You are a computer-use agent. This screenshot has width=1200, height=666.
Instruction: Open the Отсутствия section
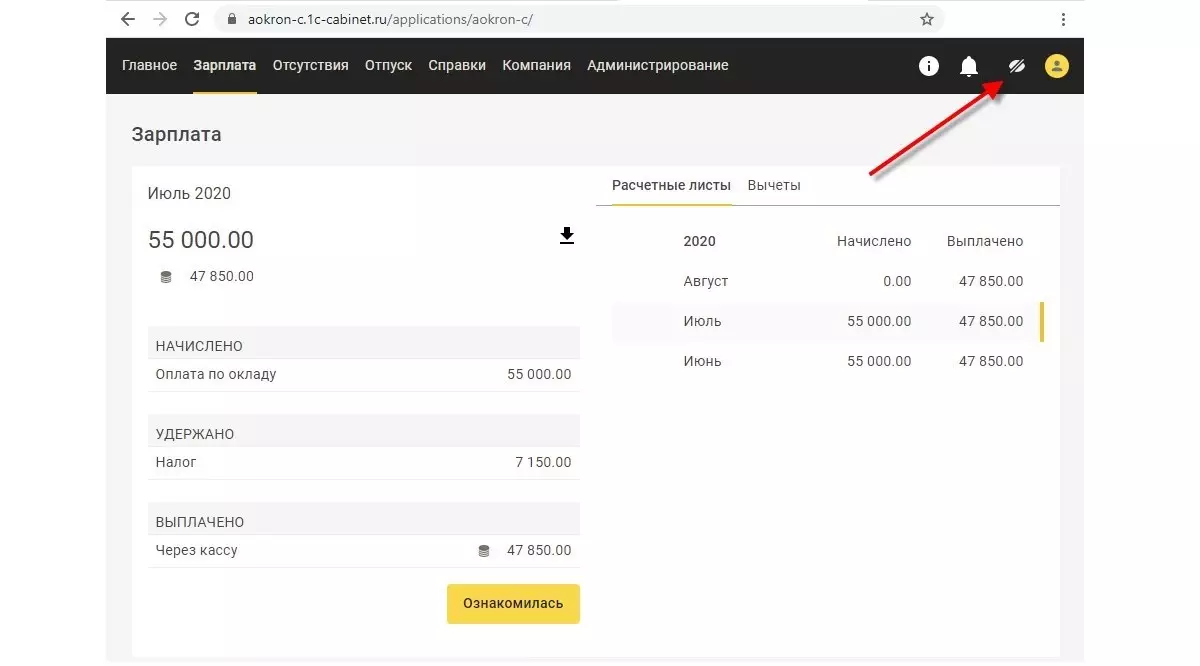(x=310, y=66)
